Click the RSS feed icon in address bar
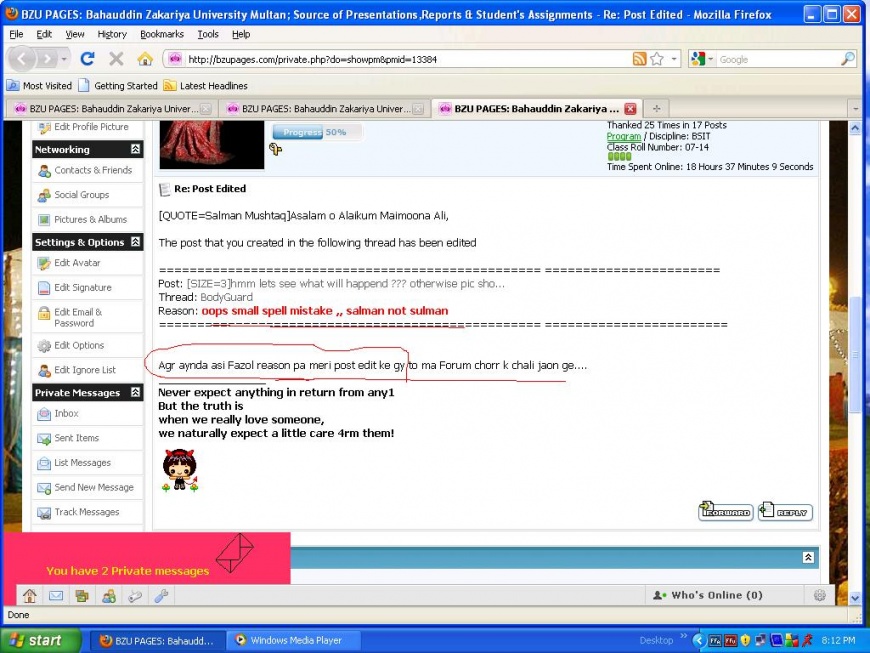 pyautogui.click(x=639, y=59)
